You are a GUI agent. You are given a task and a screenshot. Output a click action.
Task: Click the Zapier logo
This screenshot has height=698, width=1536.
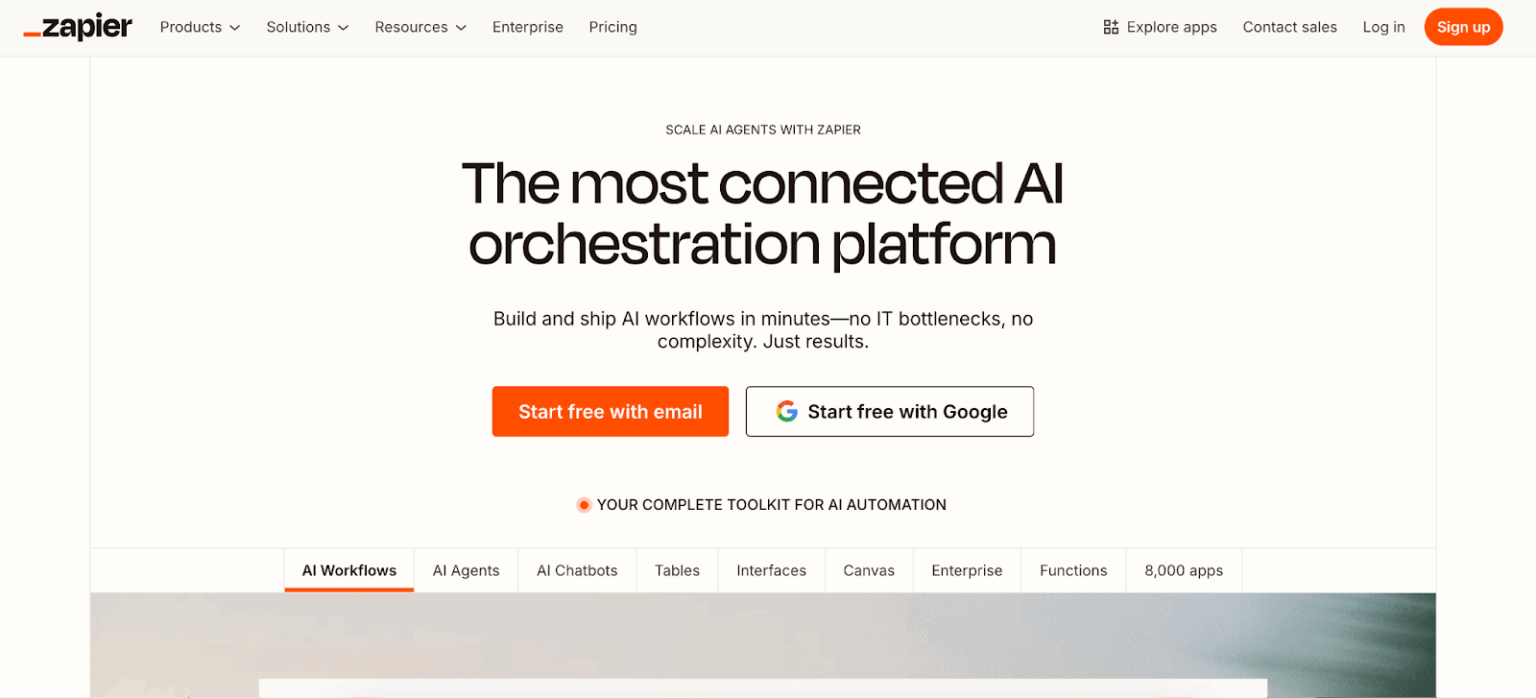point(77,27)
